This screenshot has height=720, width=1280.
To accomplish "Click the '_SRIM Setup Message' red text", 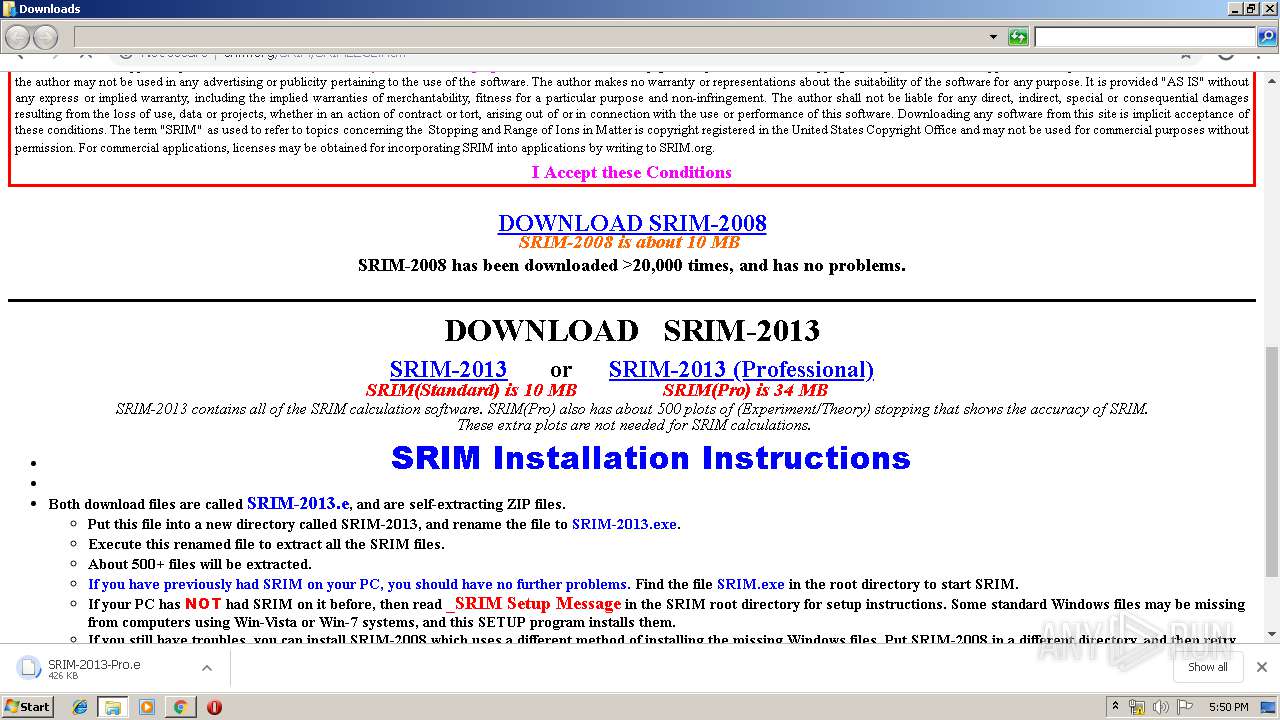I will (x=533, y=604).
